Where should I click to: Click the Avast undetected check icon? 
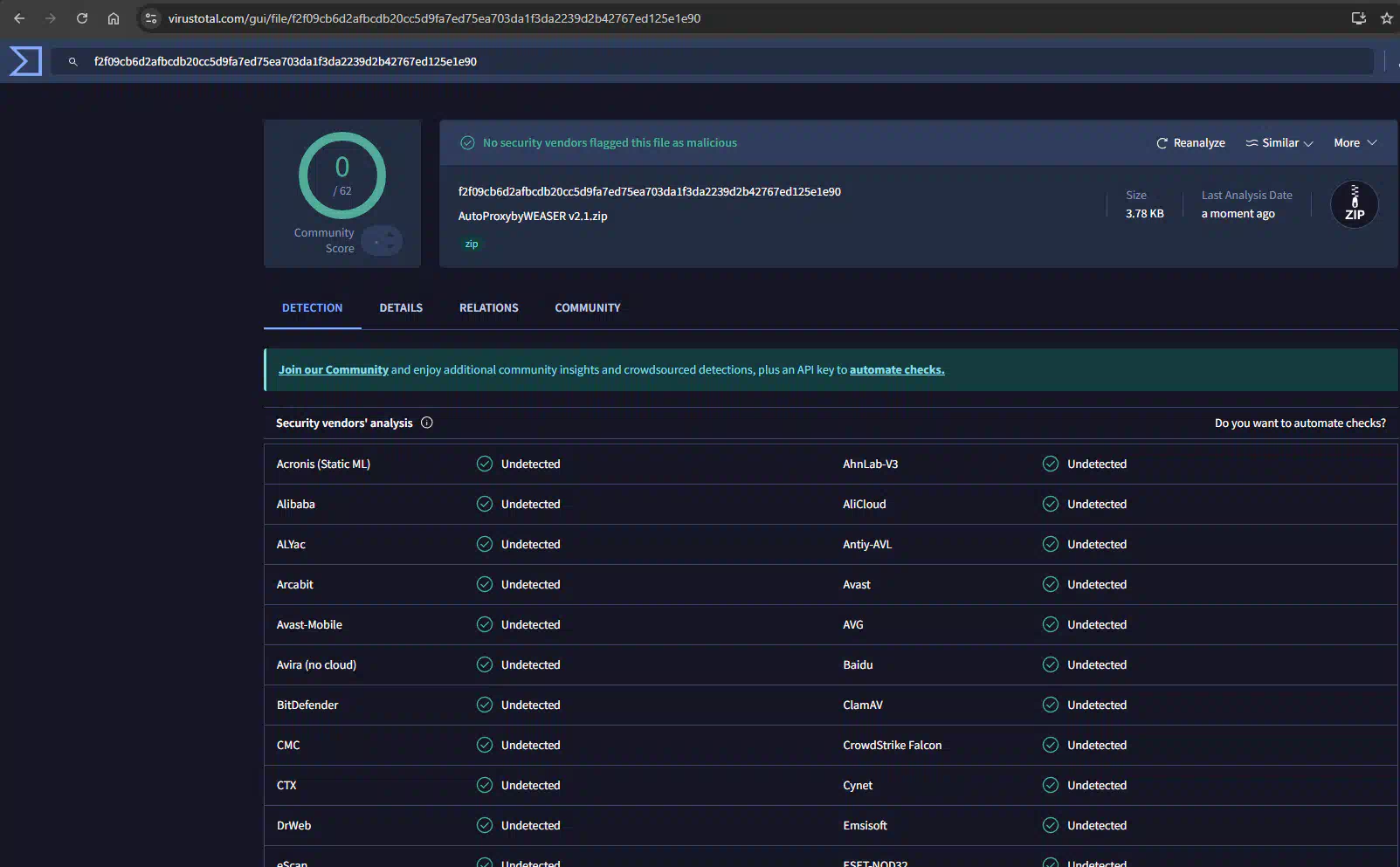[1051, 584]
